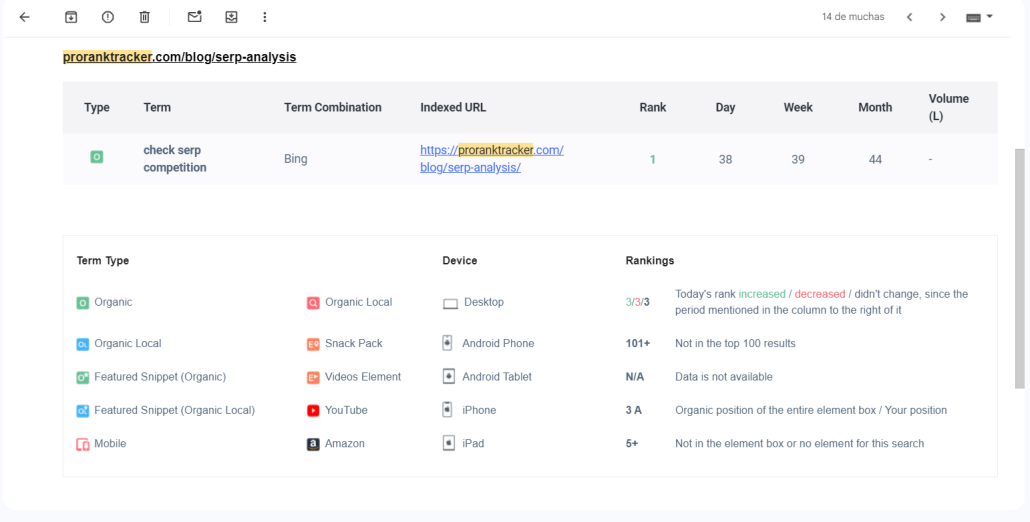
Task: Click the '5+' rankings label
Action: (632, 444)
